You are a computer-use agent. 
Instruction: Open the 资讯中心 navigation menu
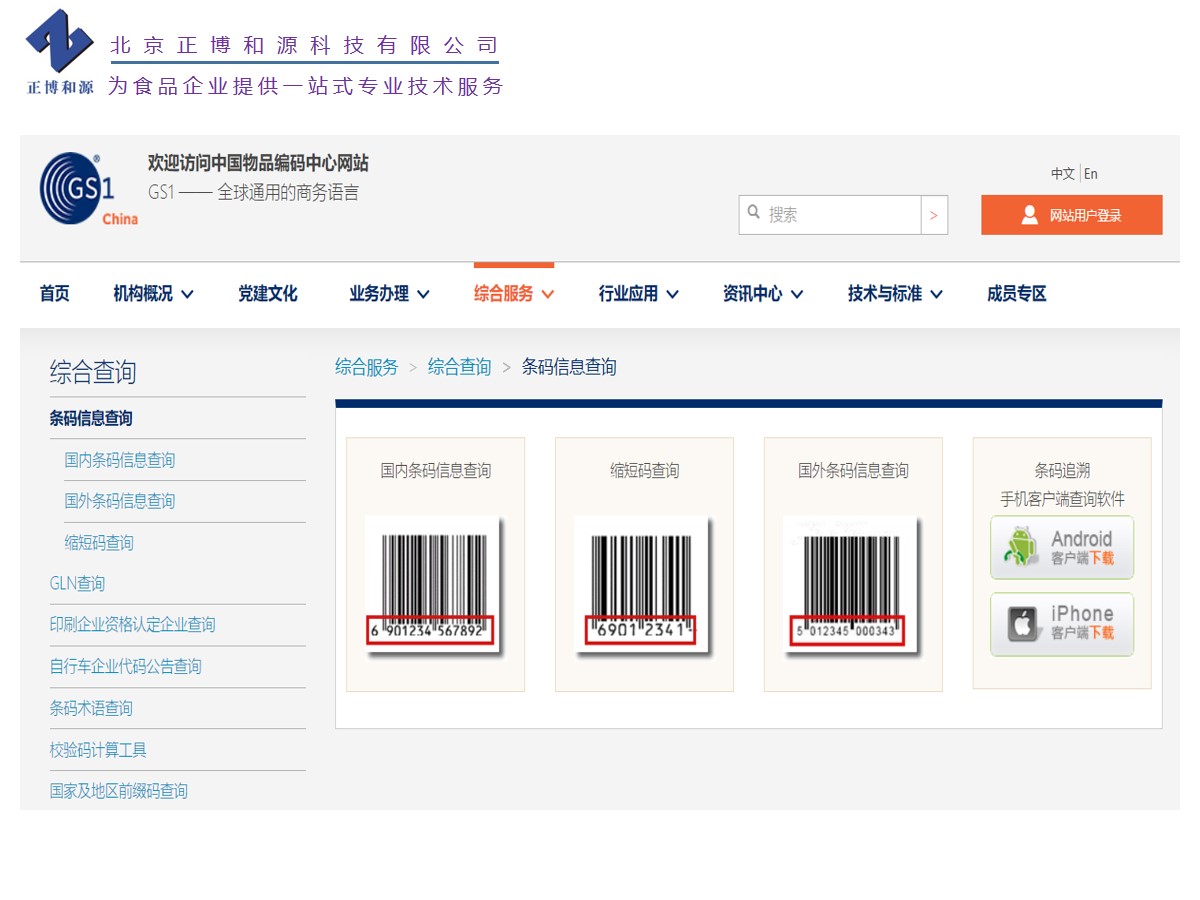(x=763, y=294)
